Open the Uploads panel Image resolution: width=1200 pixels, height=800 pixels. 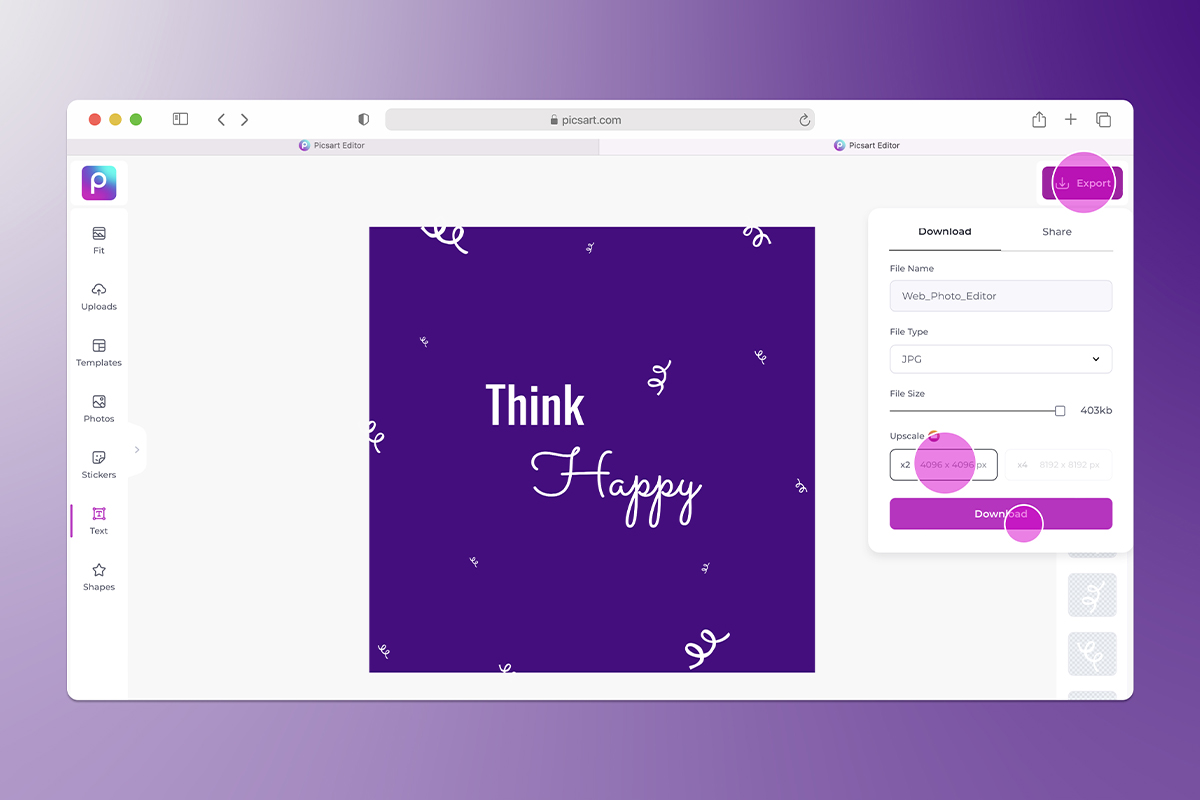[x=98, y=296]
